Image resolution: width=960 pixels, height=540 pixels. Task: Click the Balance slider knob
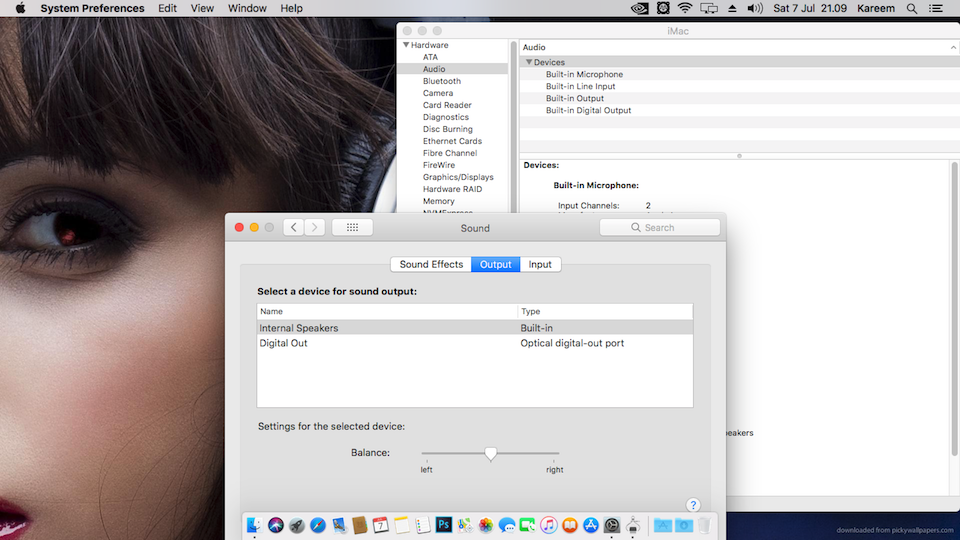coord(490,453)
